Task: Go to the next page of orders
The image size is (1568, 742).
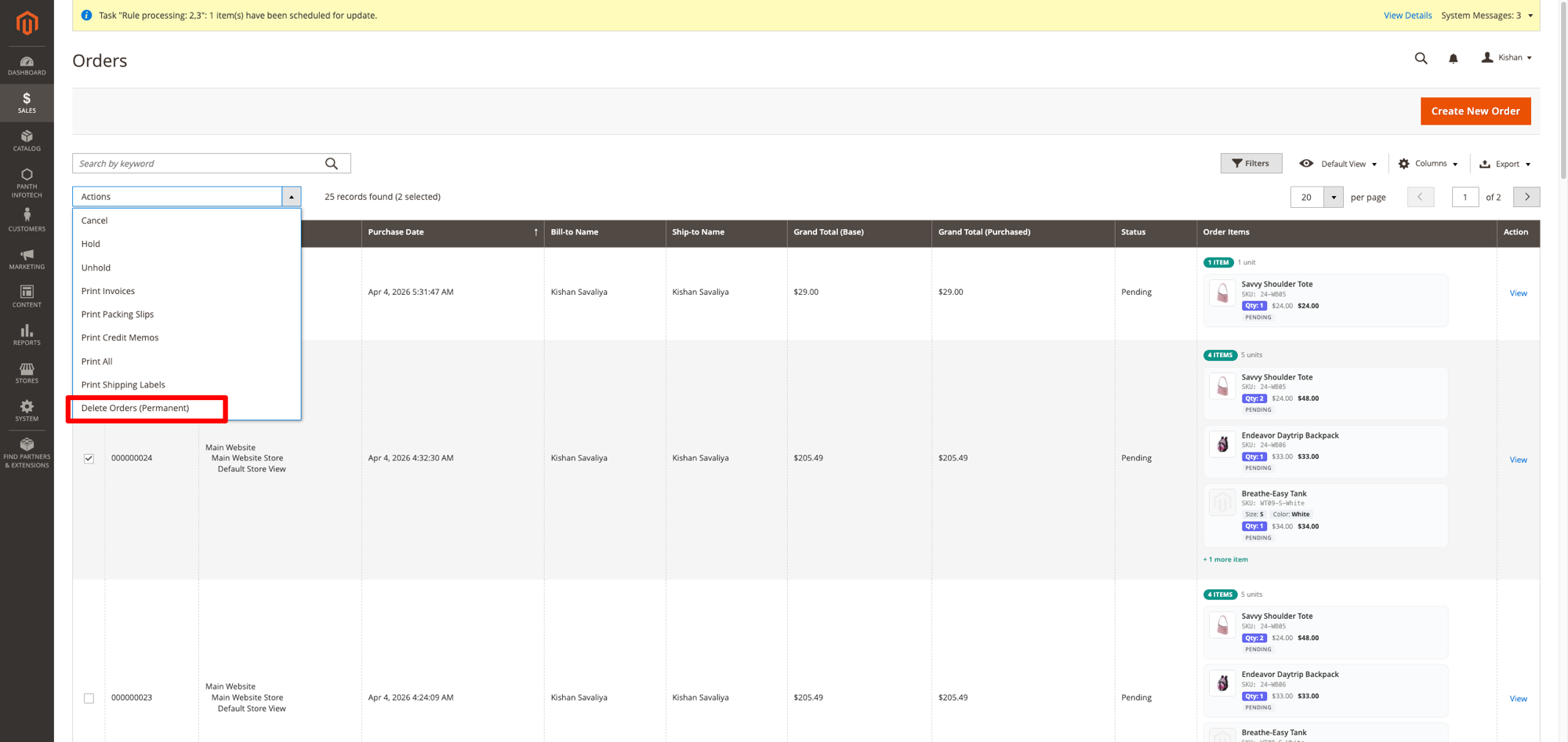Action: click(1526, 197)
